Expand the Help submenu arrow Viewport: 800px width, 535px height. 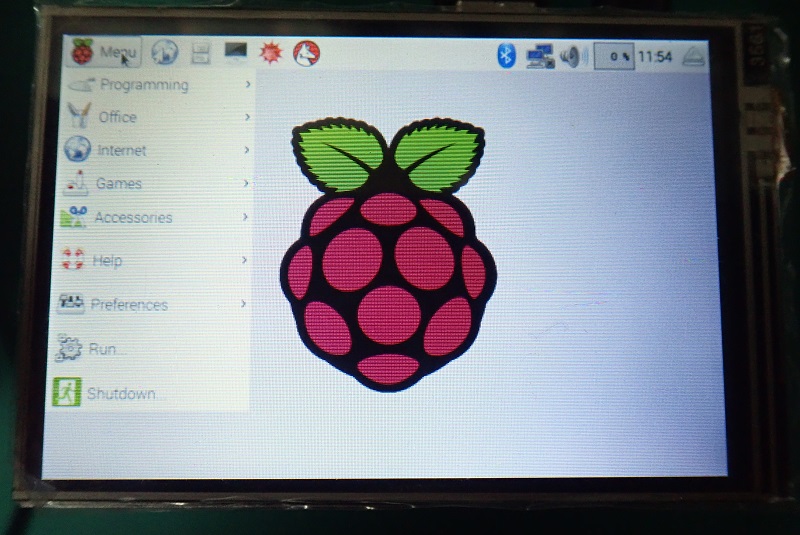coord(244,260)
